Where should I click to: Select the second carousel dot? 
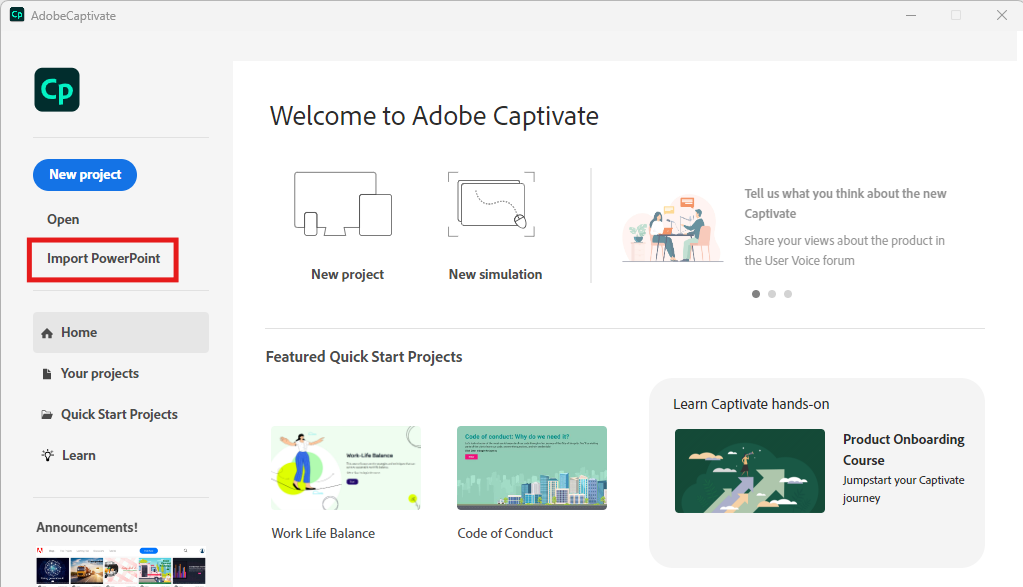coord(771,293)
